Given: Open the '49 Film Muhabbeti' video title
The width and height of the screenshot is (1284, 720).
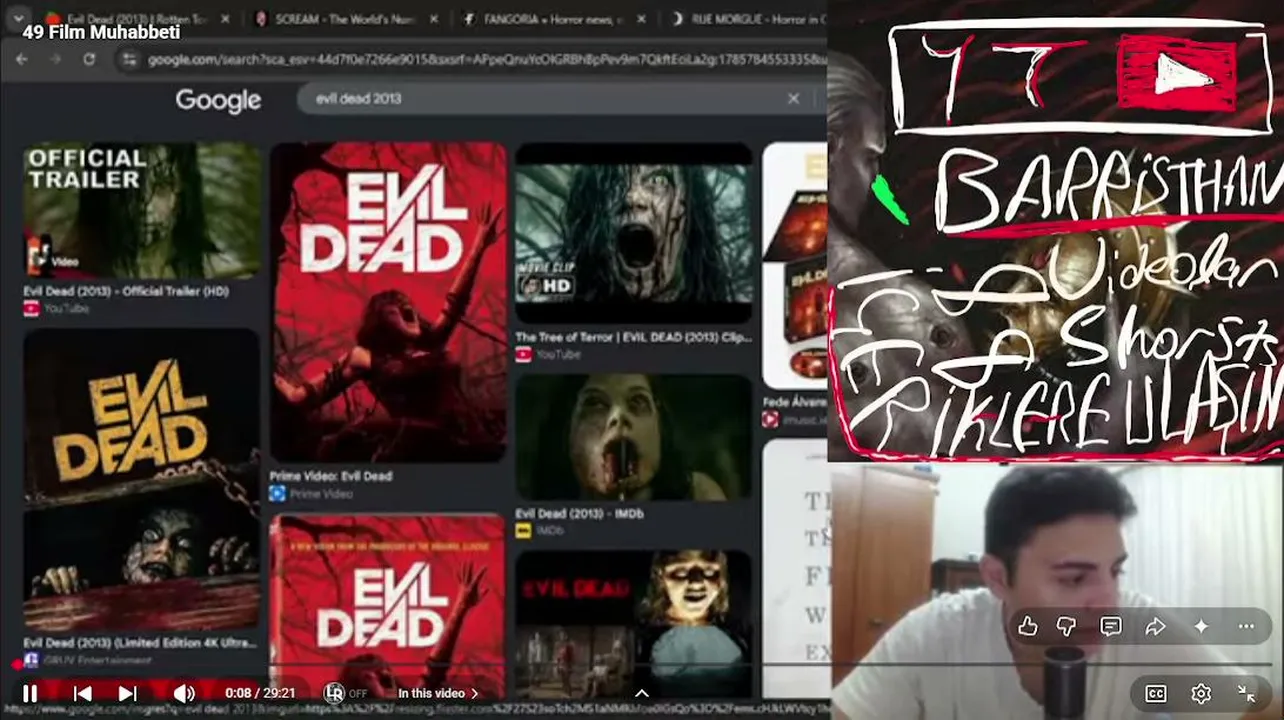Looking at the screenshot, I should tap(101, 32).
